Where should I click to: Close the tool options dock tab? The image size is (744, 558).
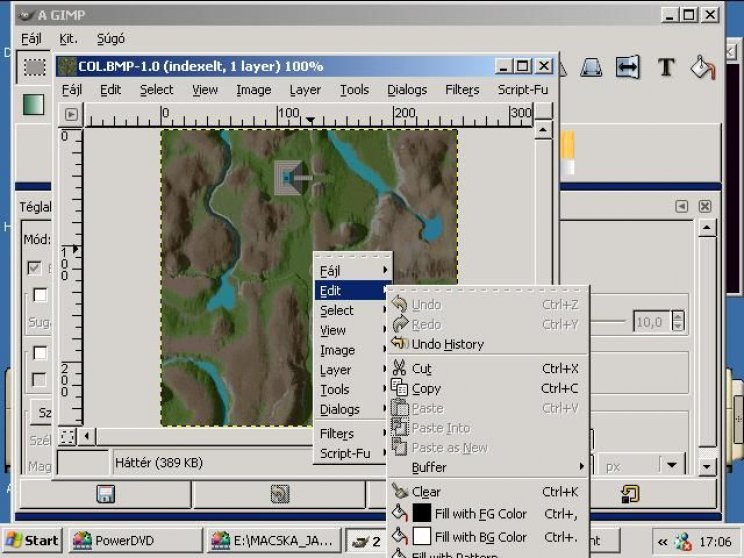click(705, 206)
